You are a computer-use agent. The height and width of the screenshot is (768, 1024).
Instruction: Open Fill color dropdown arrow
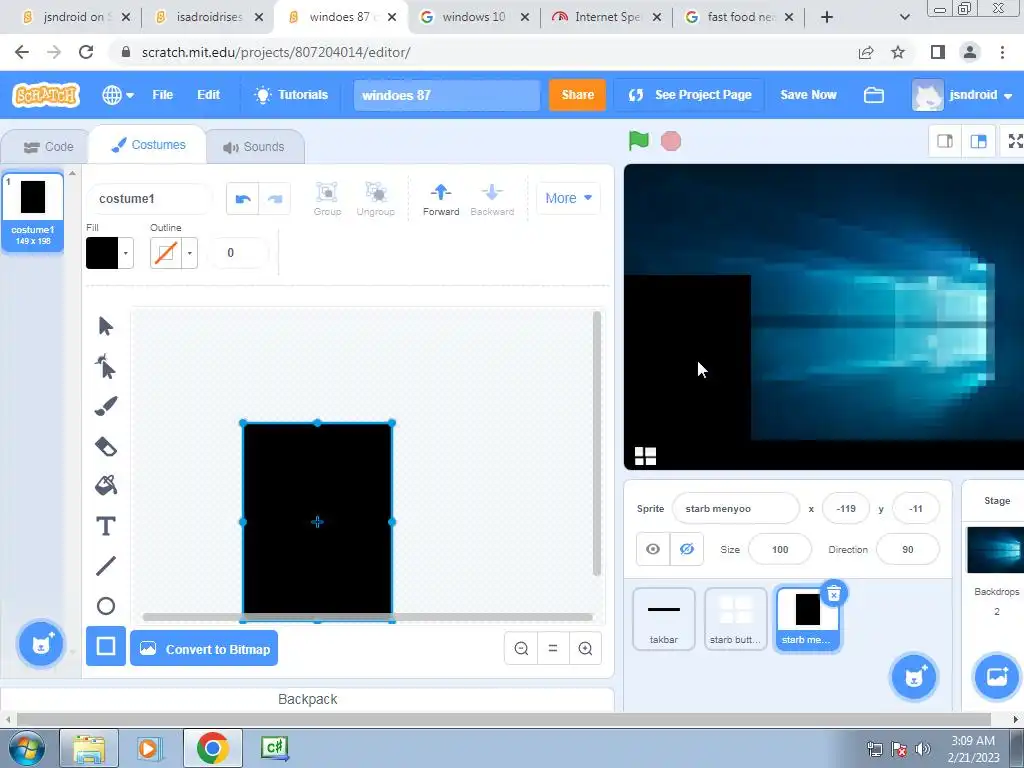[125, 253]
